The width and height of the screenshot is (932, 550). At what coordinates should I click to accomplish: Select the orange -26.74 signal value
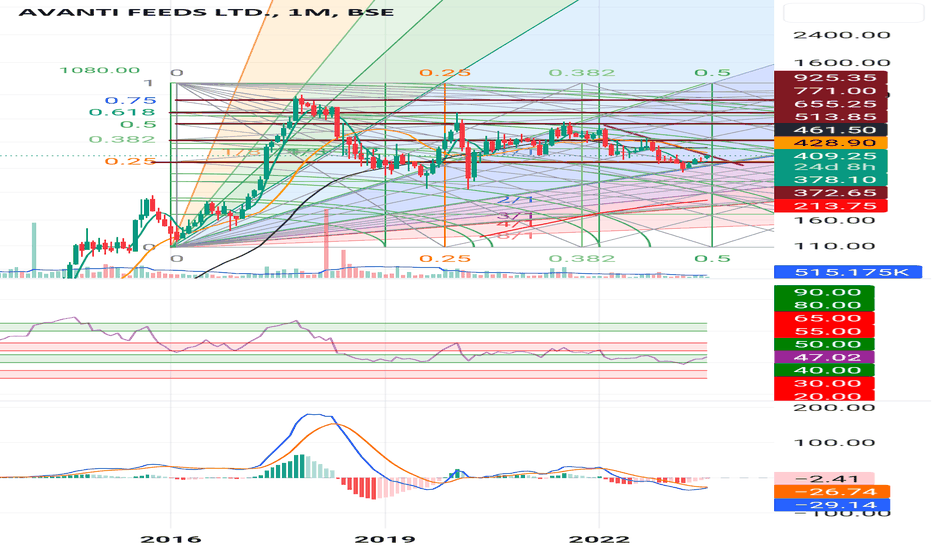point(832,492)
